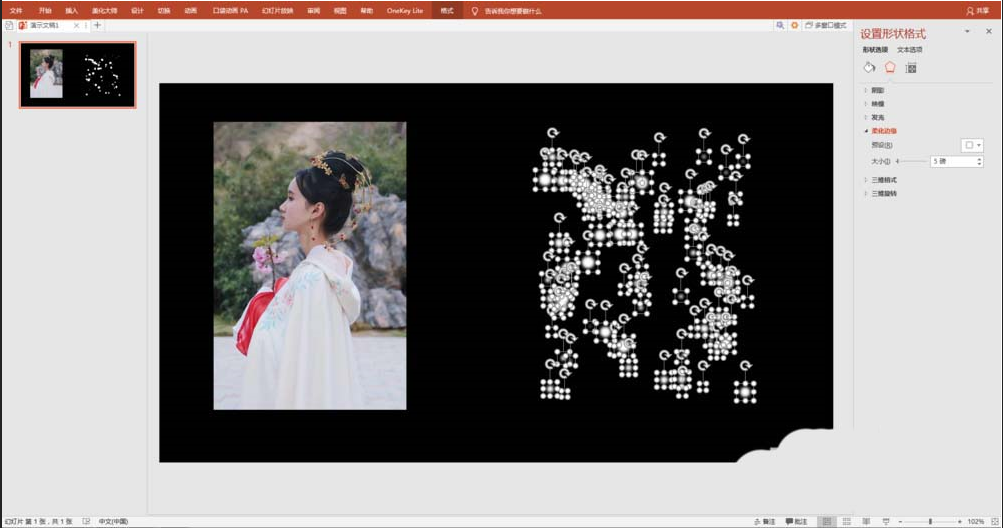Open the 文件 (File) menu
This screenshot has height=528, width=1003.
[x=16, y=11]
